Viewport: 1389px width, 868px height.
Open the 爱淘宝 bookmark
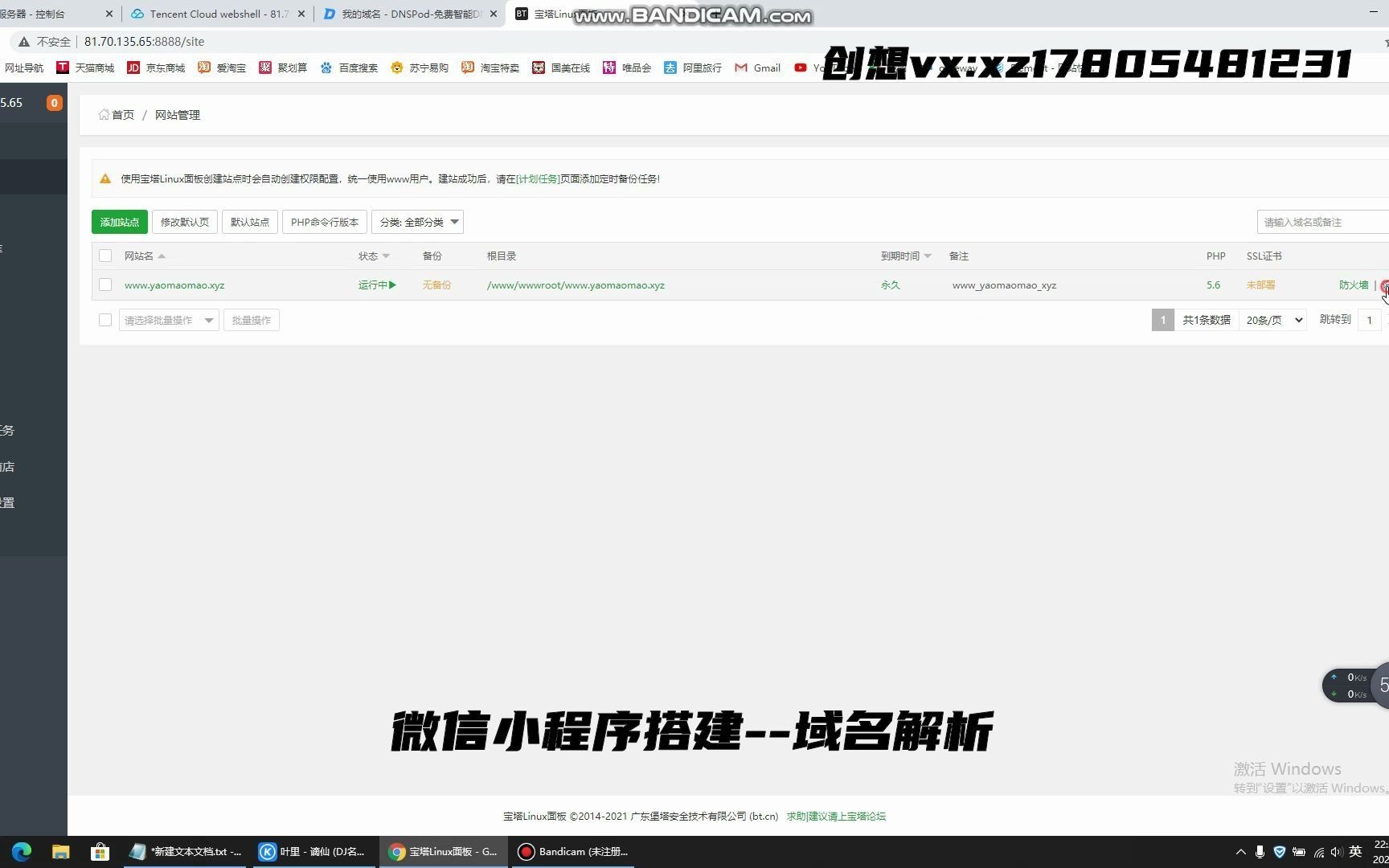223,68
